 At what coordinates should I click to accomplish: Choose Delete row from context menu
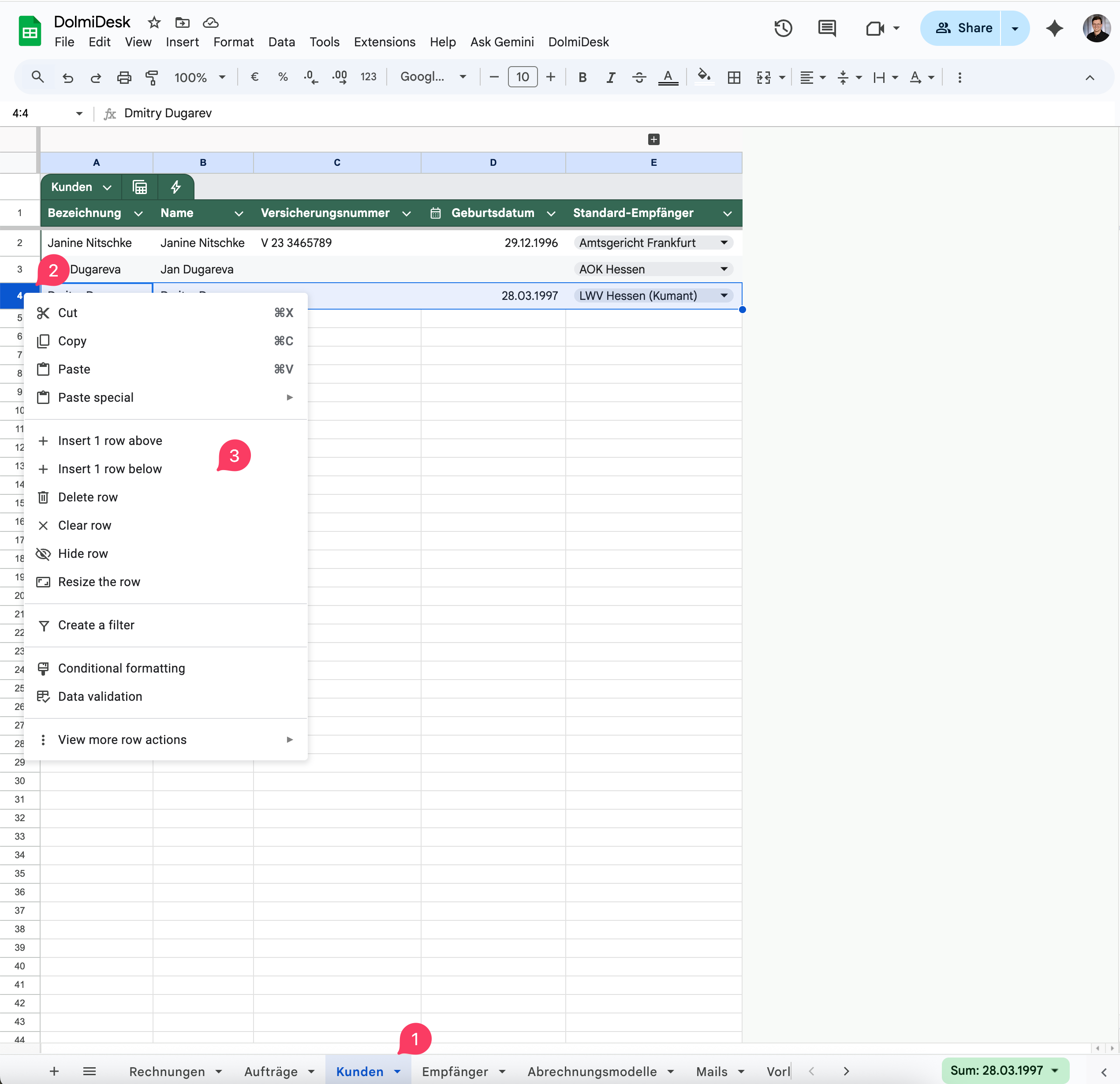(x=88, y=497)
